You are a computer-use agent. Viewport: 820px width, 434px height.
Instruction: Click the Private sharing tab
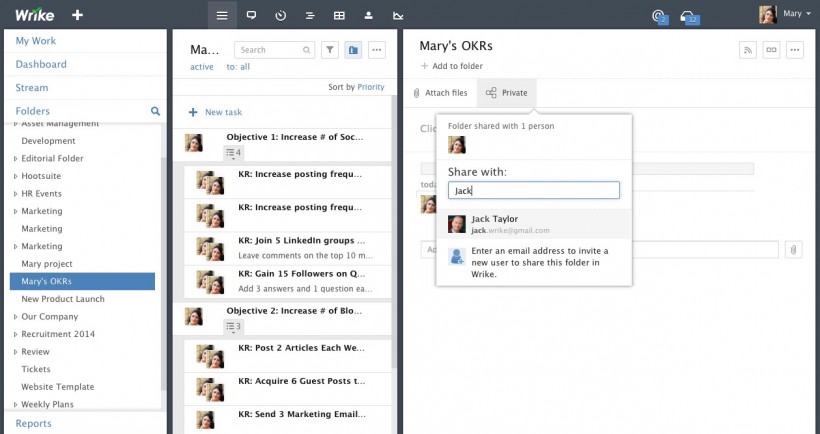click(x=506, y=93)
